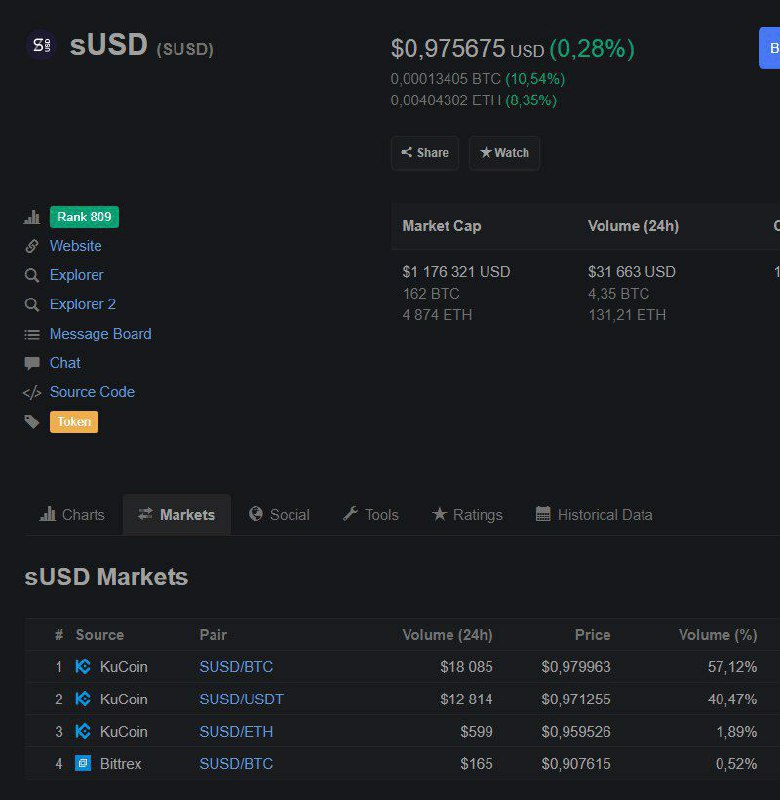
Task: Click the $31 663 USD volume value
Action: click(x=632, y=272)
